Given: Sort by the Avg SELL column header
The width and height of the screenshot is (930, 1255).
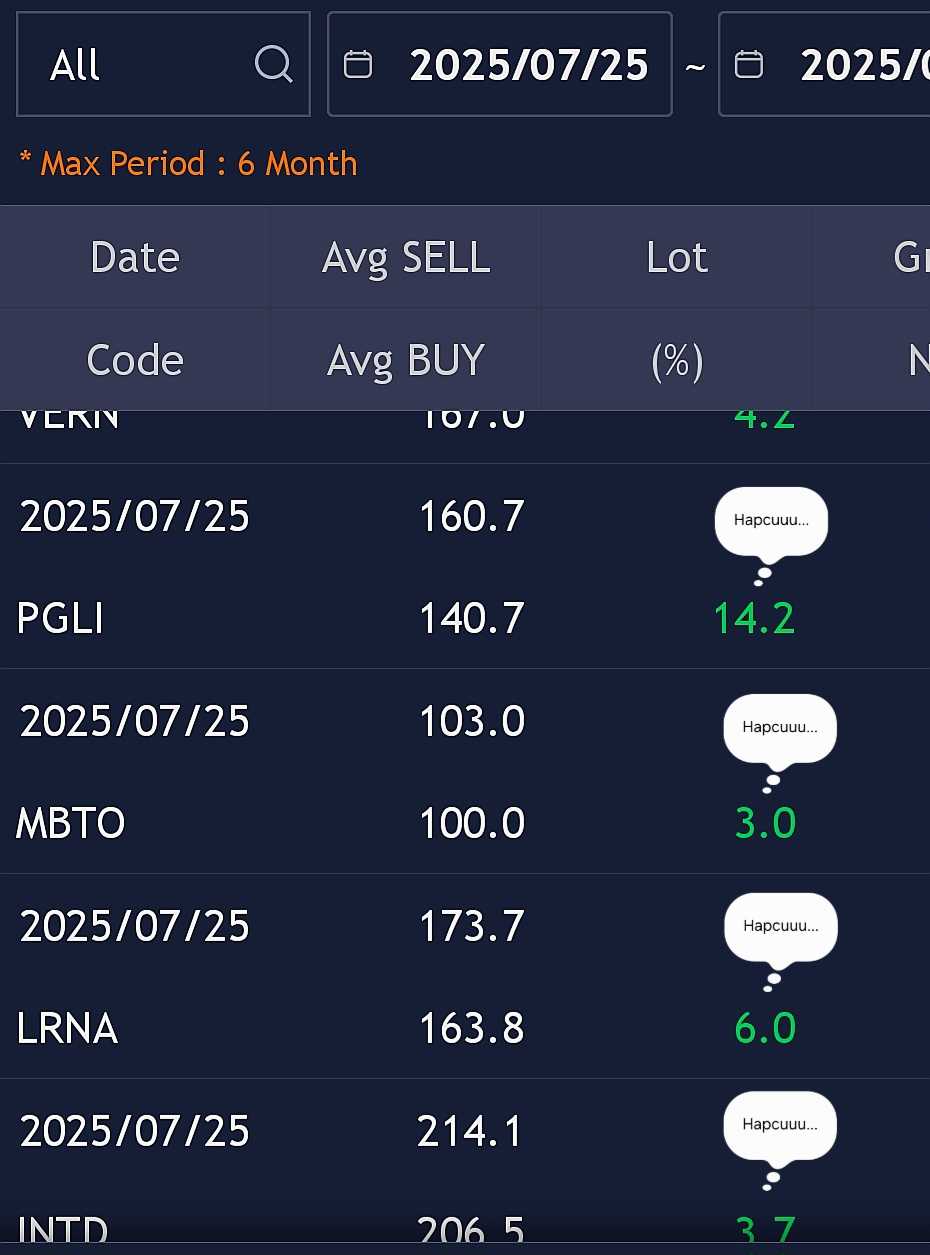Looking at the screenshot, I should 406,258.
